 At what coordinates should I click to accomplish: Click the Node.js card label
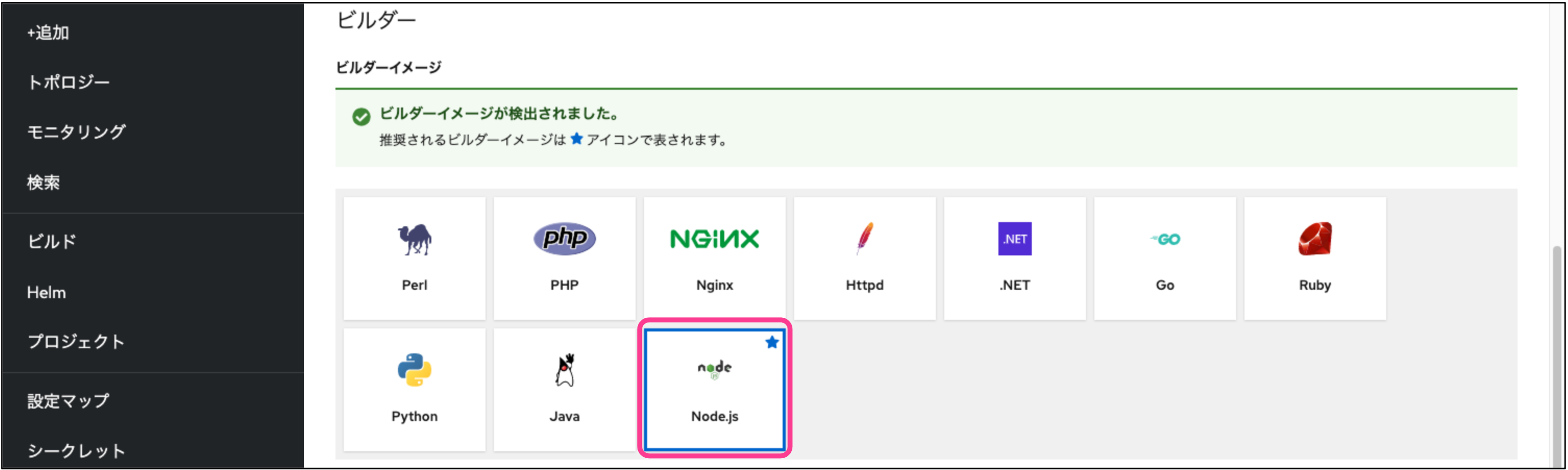coord(715,416)
